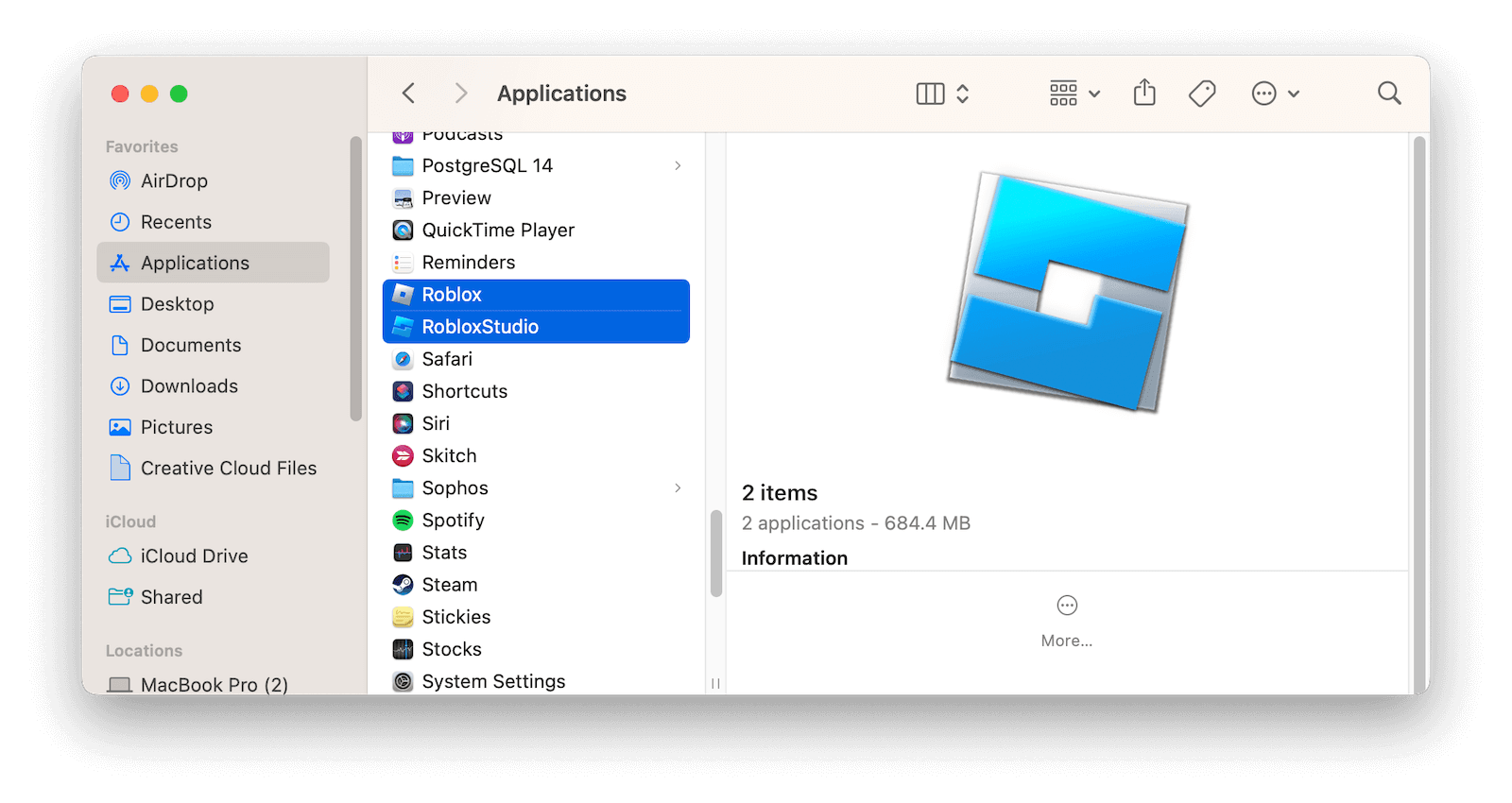Click the More... button in preview pane
Viewport: 1512px width, 803px height.
(1067, 622)
